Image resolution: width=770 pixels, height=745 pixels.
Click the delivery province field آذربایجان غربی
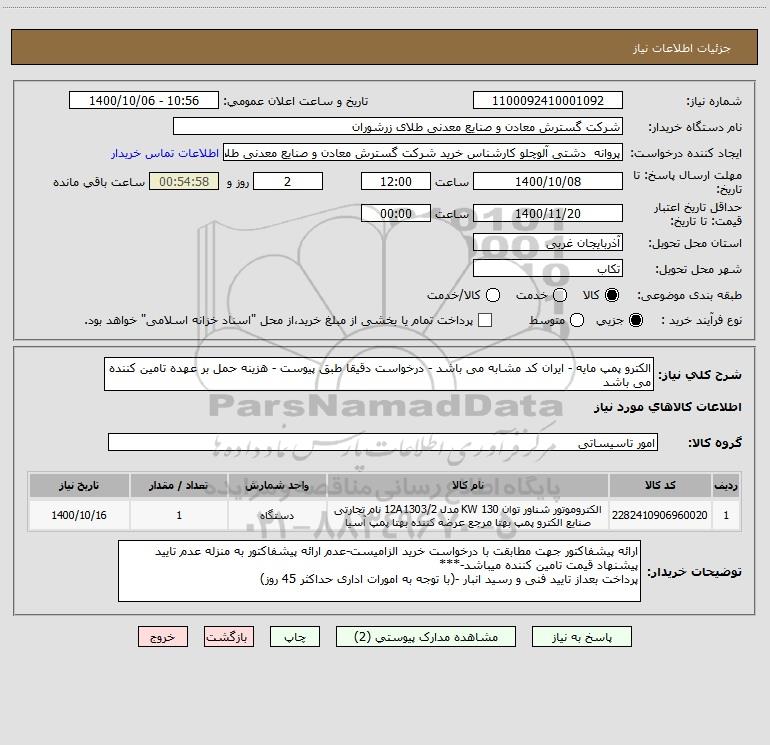coord(548,243)
